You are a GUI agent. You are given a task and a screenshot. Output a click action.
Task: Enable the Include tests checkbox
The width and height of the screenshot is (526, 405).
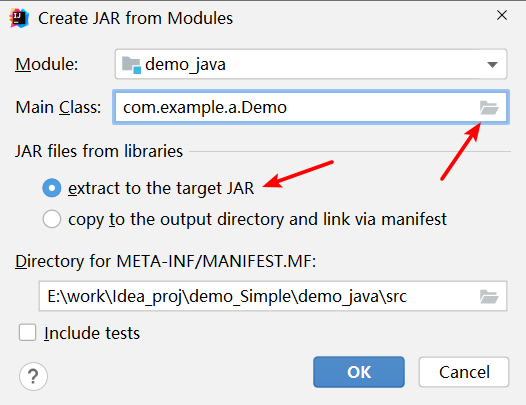[x=28, y=333]
